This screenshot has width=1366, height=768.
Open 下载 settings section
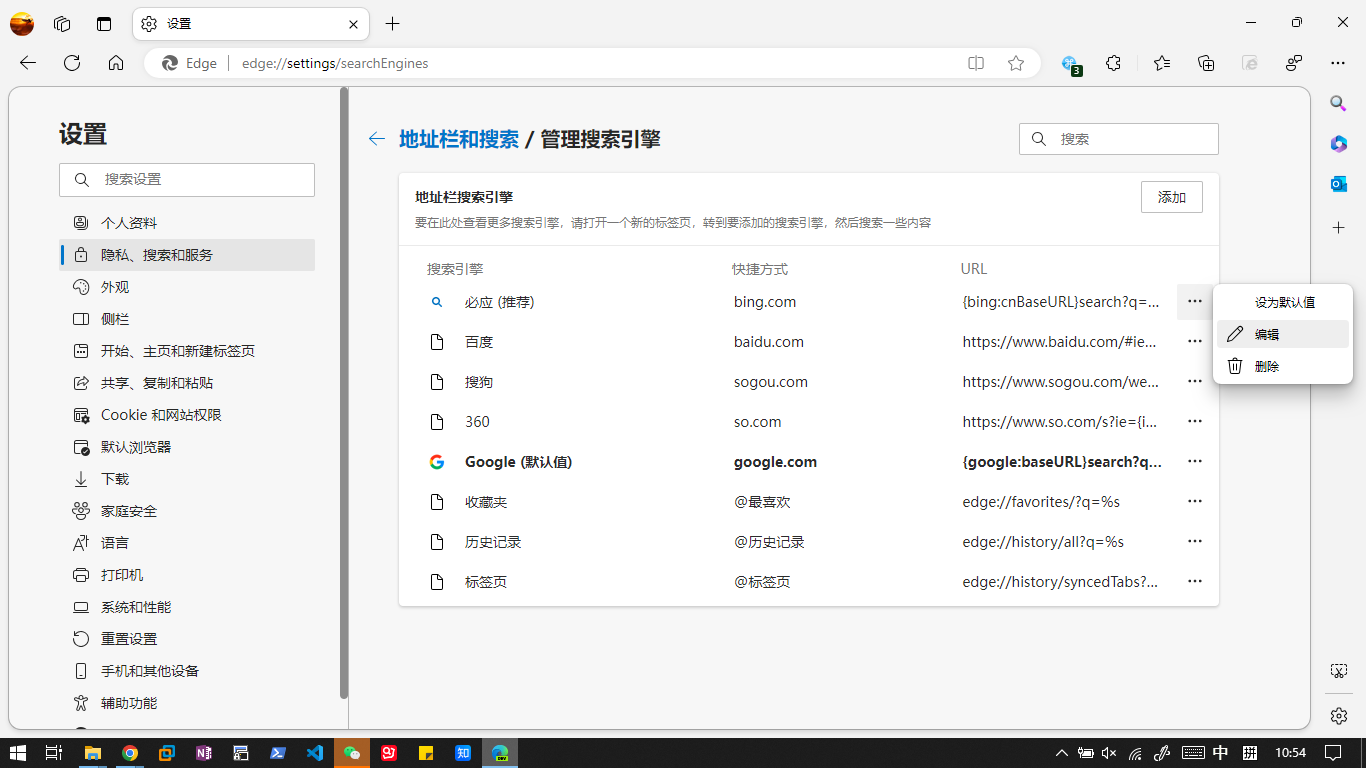187,479
